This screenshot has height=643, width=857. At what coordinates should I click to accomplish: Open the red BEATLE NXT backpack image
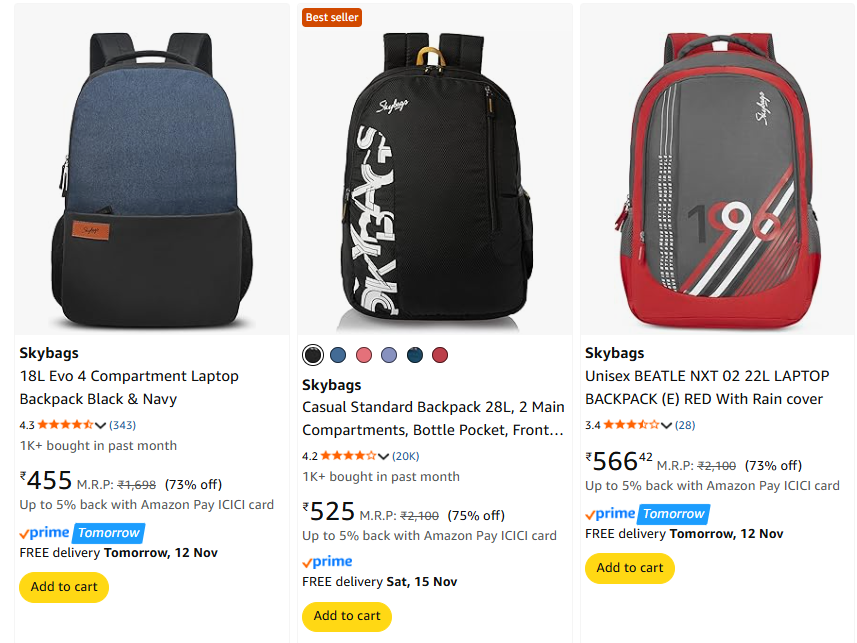[716, 169]
